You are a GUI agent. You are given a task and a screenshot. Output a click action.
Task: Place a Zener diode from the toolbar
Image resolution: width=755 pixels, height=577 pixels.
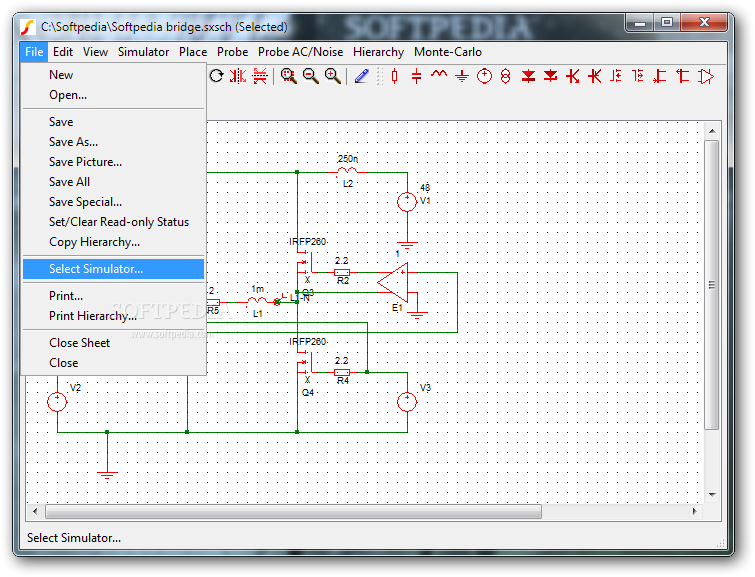pyautogui.click(x=550, y=76)
